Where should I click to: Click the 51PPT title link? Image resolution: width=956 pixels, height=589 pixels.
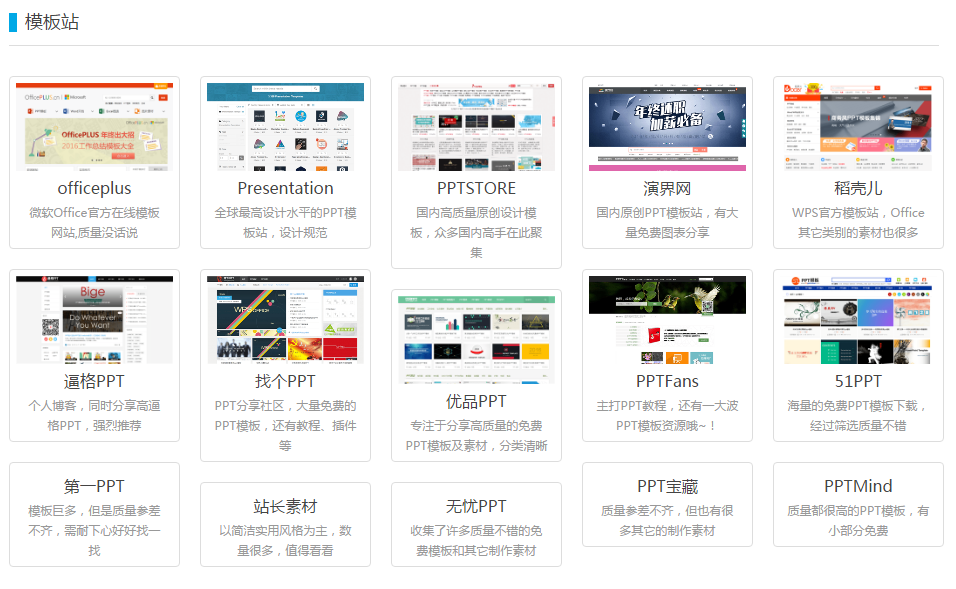pos(858,382)
